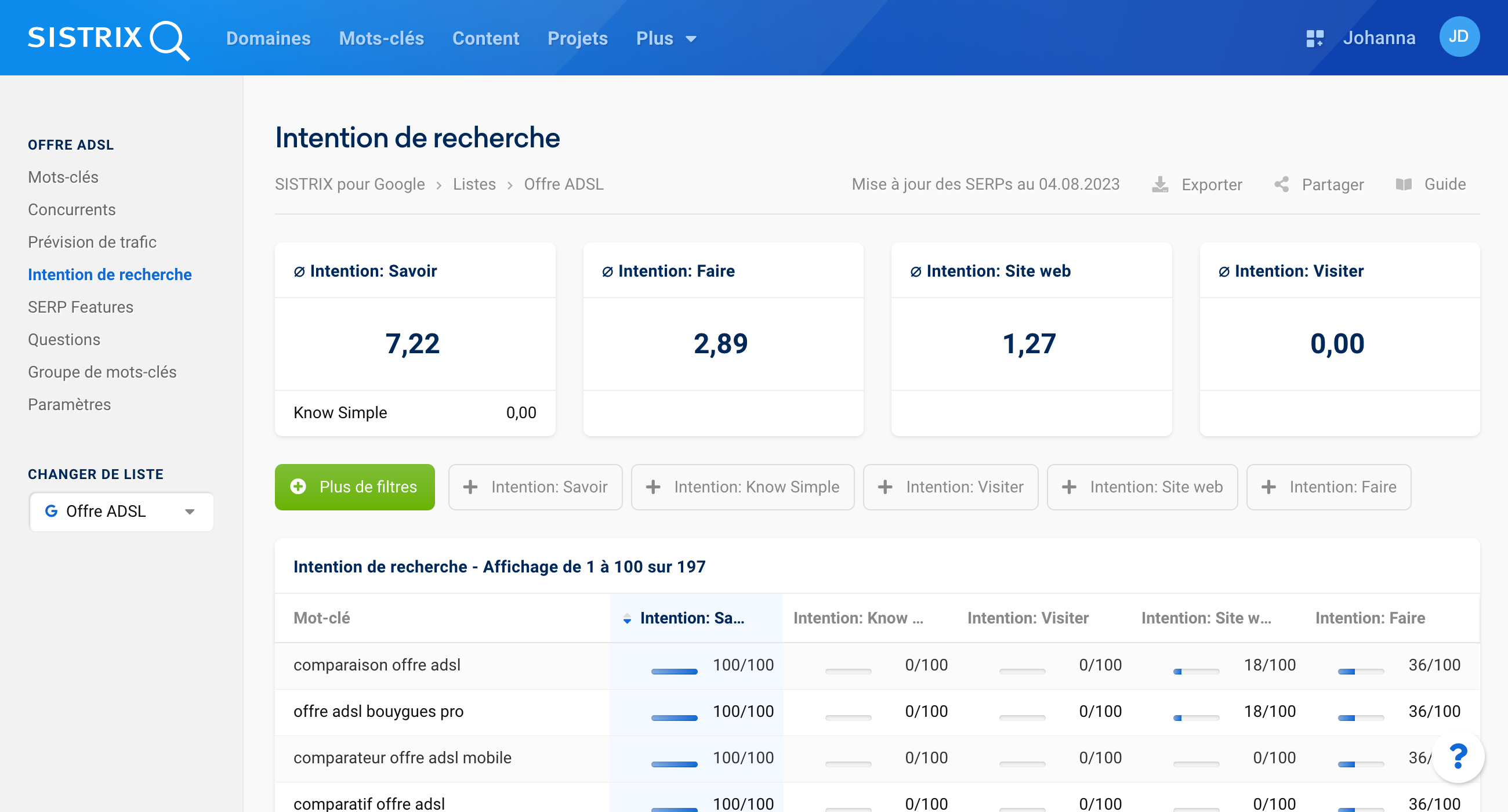Click plus icon on Intention: Savoir filter
This screenshot has width=1508, height=812.
coord(470,487)
